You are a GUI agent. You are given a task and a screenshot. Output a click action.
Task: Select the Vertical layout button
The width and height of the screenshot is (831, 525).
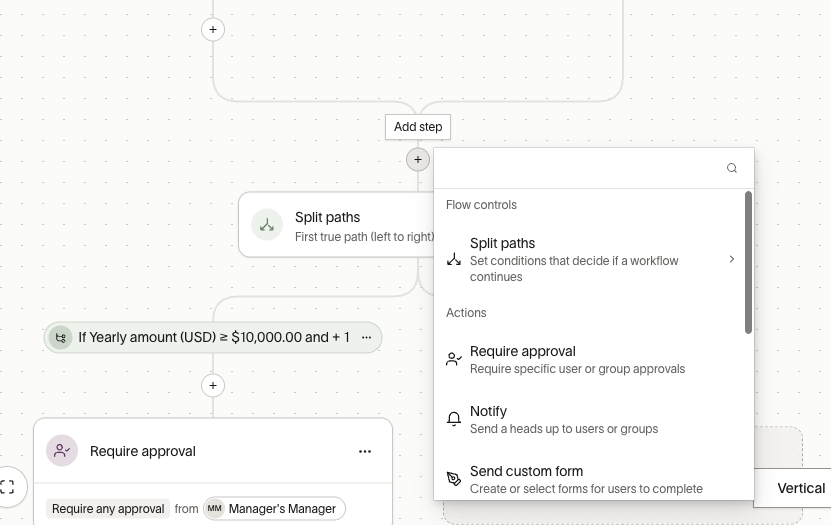click(x=793, y=488)
